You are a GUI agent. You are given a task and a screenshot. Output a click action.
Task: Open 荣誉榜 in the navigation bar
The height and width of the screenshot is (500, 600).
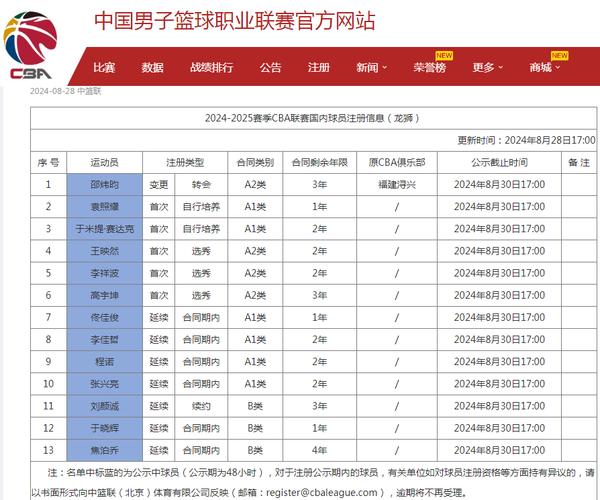pyautogui.click(x=429, y=67)
